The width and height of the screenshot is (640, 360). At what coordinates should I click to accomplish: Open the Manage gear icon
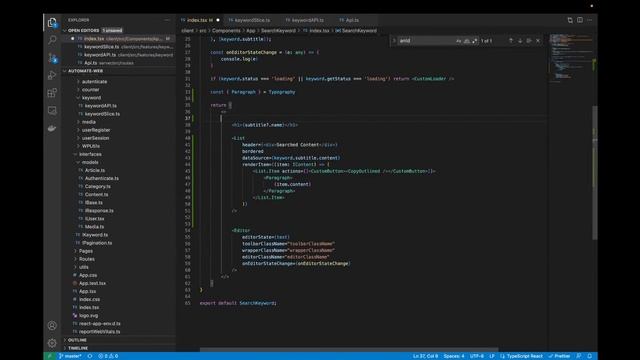(x=52, y=343)
